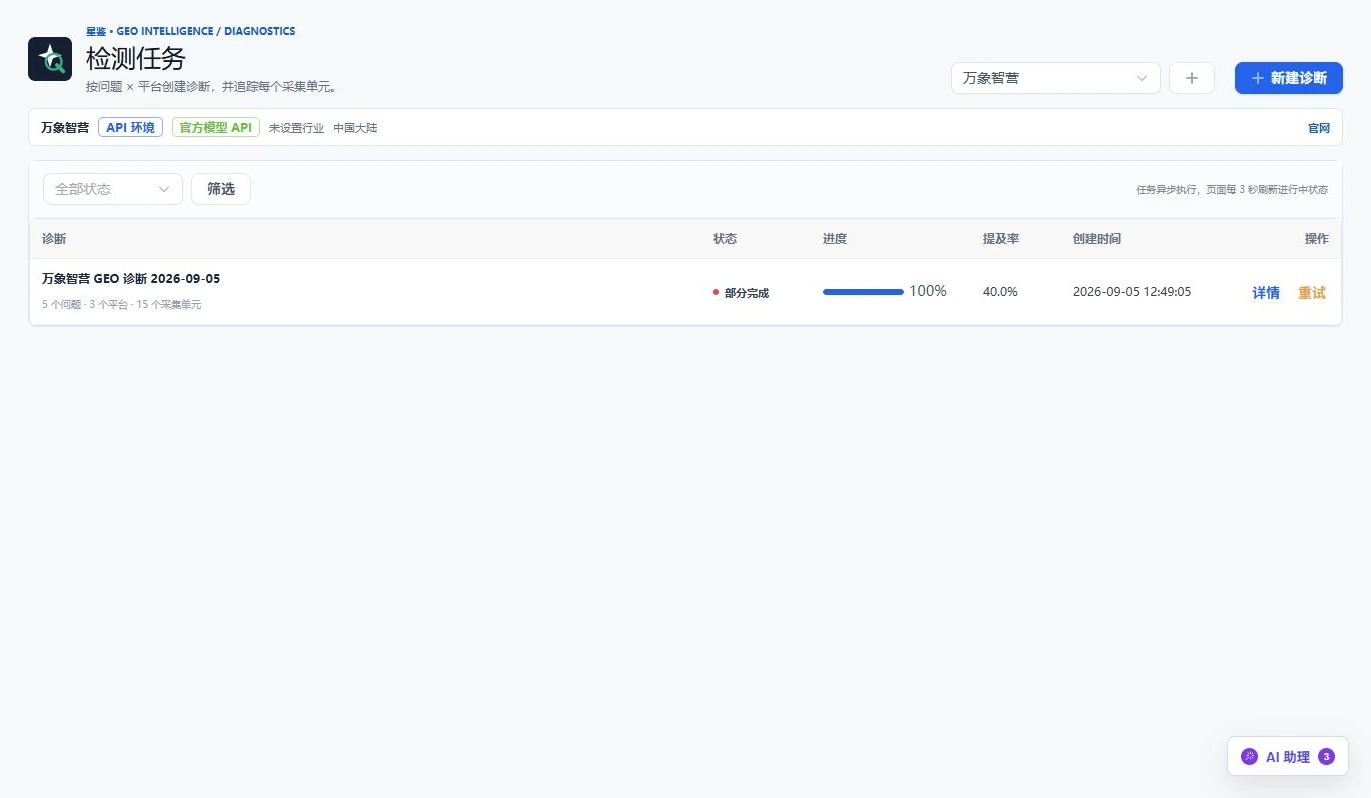Click the 操作 column header
The width and height of the screenshot is (1371, 798).
coord(1317,239)
